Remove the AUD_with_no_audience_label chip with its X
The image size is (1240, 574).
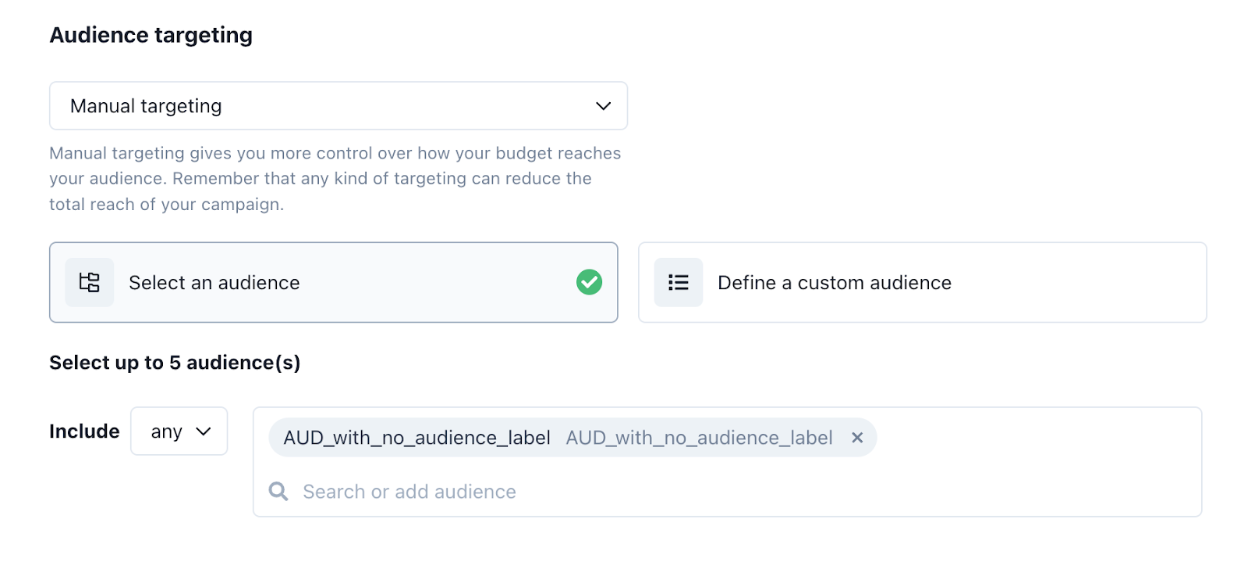click(x=857, y=437)
